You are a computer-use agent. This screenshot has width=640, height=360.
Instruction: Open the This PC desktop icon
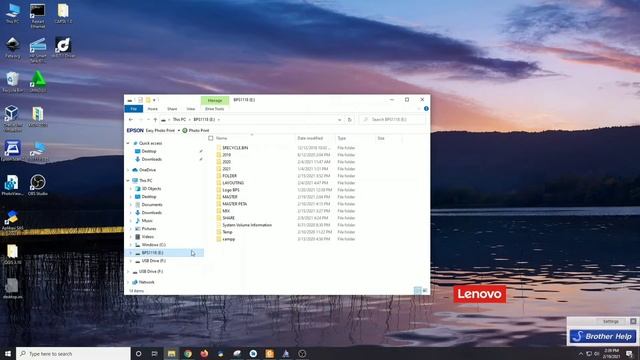coord(13,13)
